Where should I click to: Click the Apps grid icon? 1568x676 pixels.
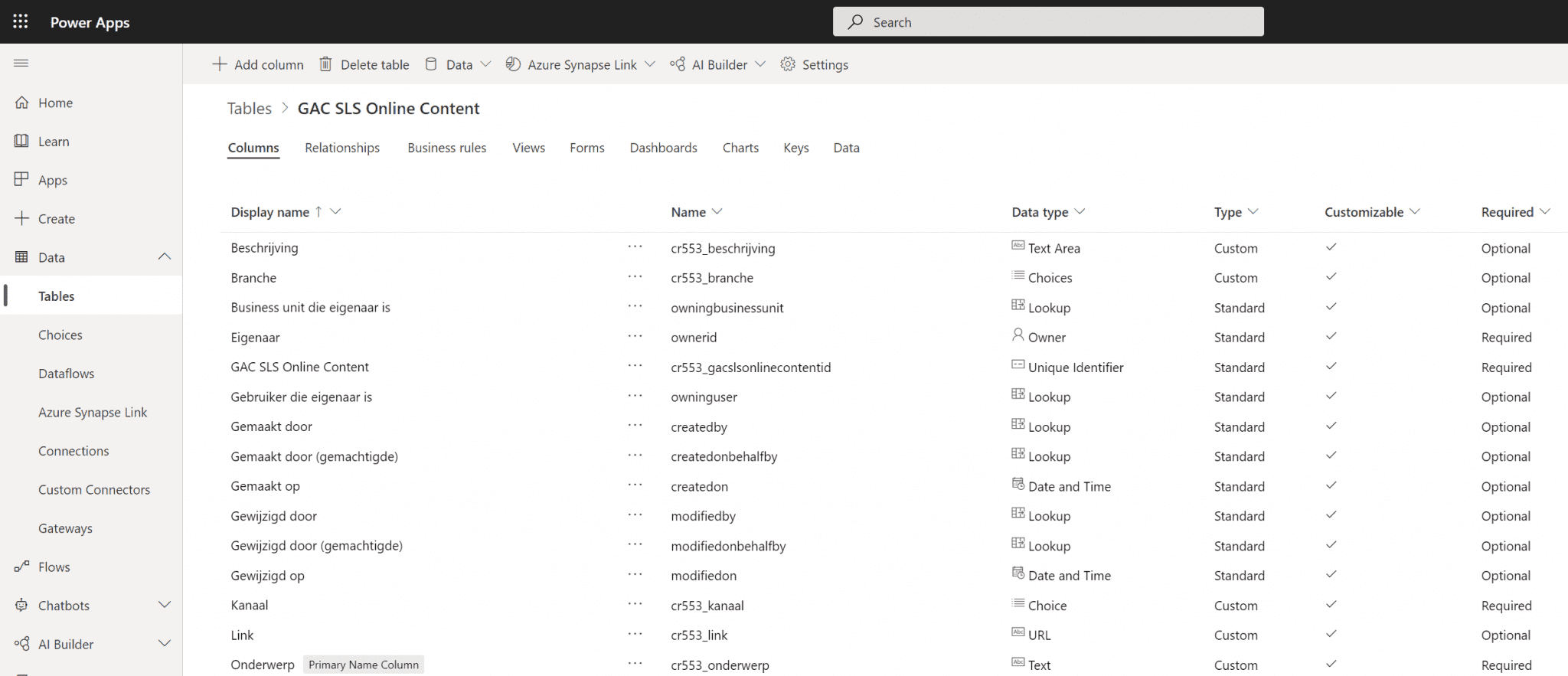coord(21,179)
